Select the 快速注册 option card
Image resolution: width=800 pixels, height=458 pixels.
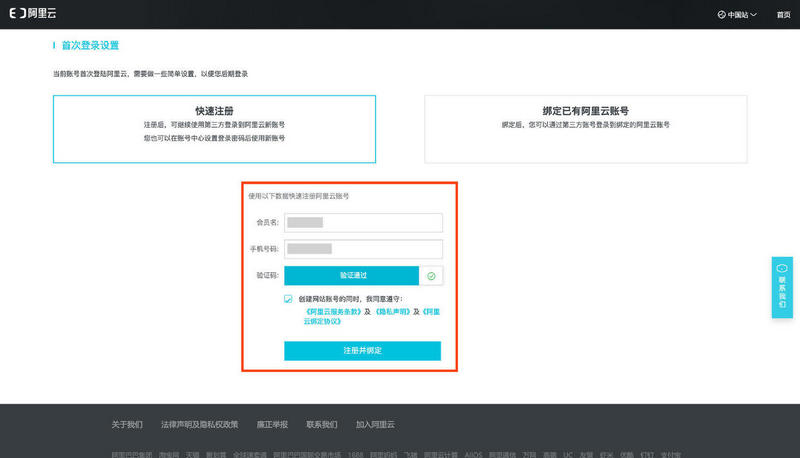click(214, 129)
